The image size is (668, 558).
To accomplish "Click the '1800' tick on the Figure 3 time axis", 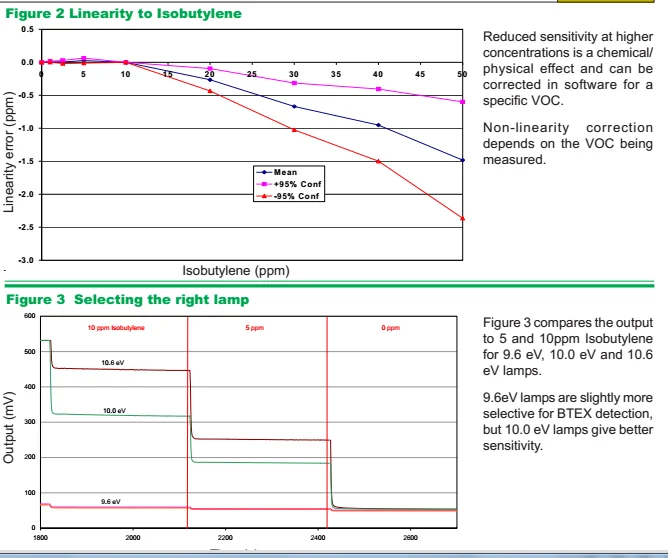I will pyautogui.click(x=40, y=538).
